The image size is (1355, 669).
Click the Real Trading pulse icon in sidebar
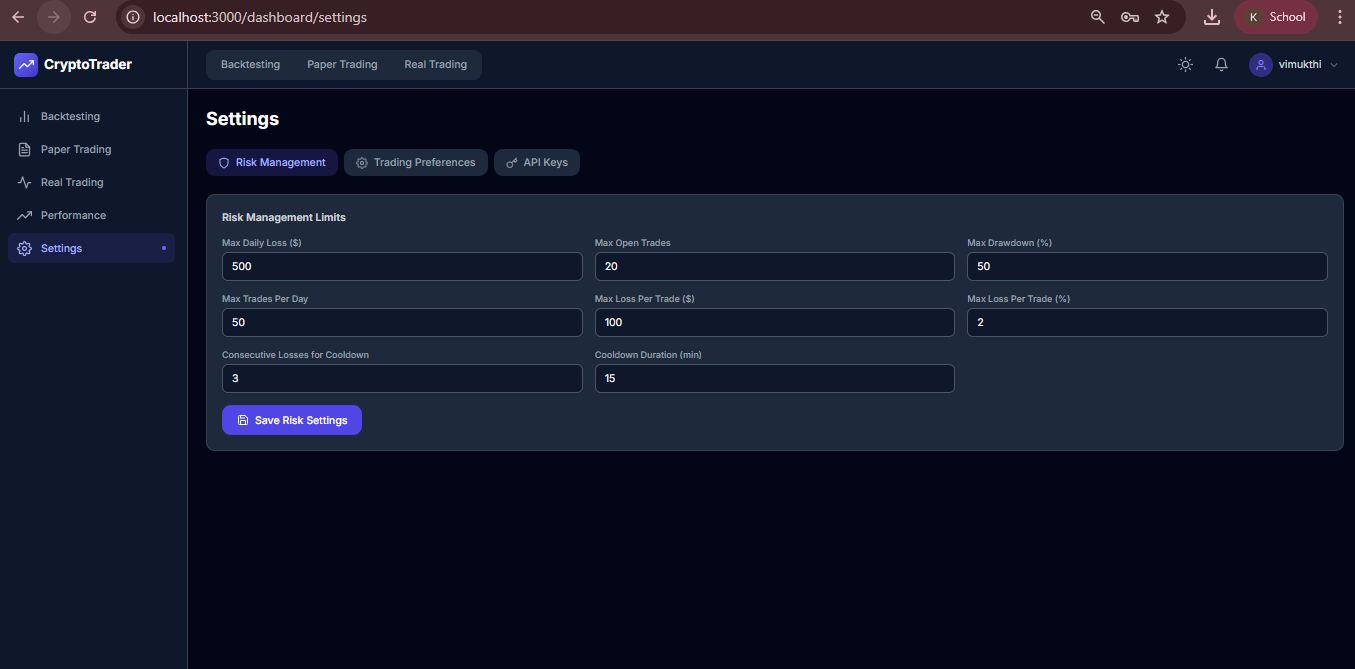pyautogui.click(x=25, y=183)
